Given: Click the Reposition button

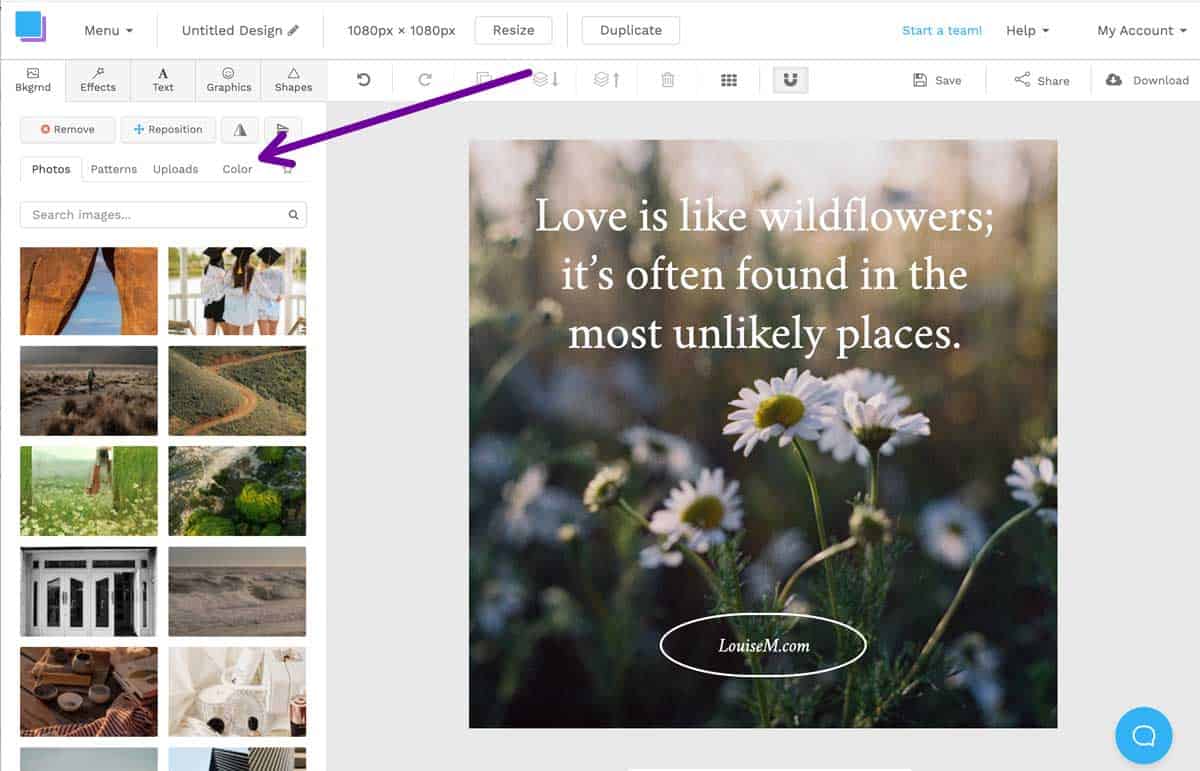Looking at the screenshot, I should (167, 129).
